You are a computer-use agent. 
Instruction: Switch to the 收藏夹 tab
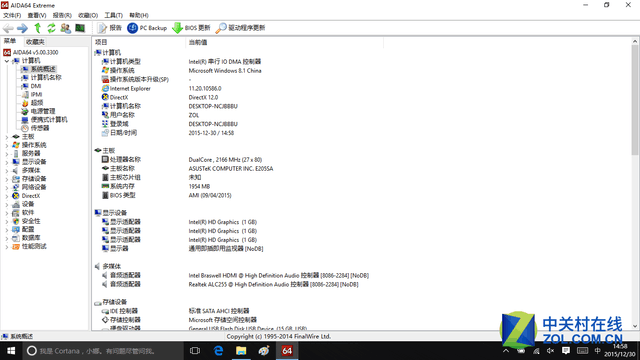pos(35,42)
